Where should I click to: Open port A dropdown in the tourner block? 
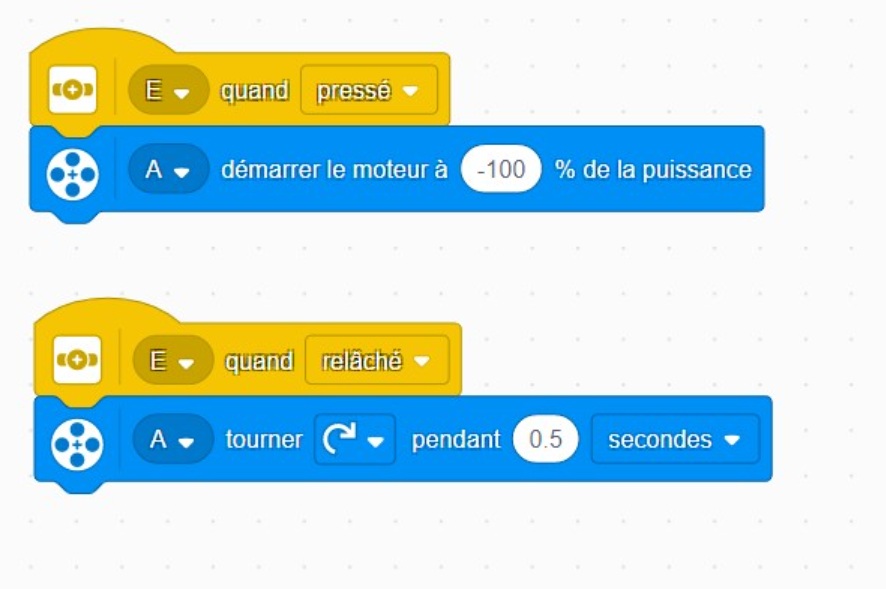click(172, 440)
